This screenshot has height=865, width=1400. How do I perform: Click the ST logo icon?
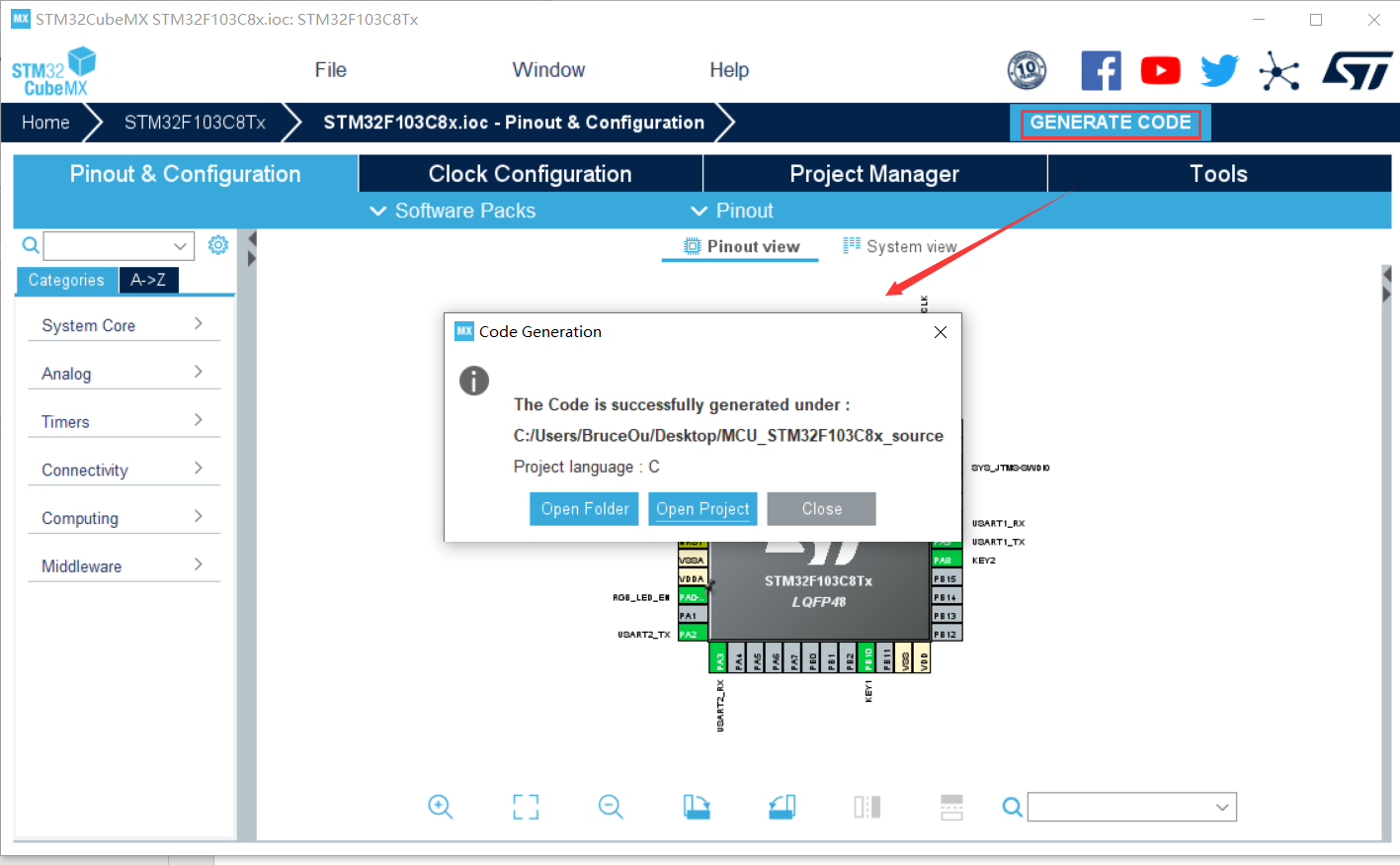click(1358, 70)
